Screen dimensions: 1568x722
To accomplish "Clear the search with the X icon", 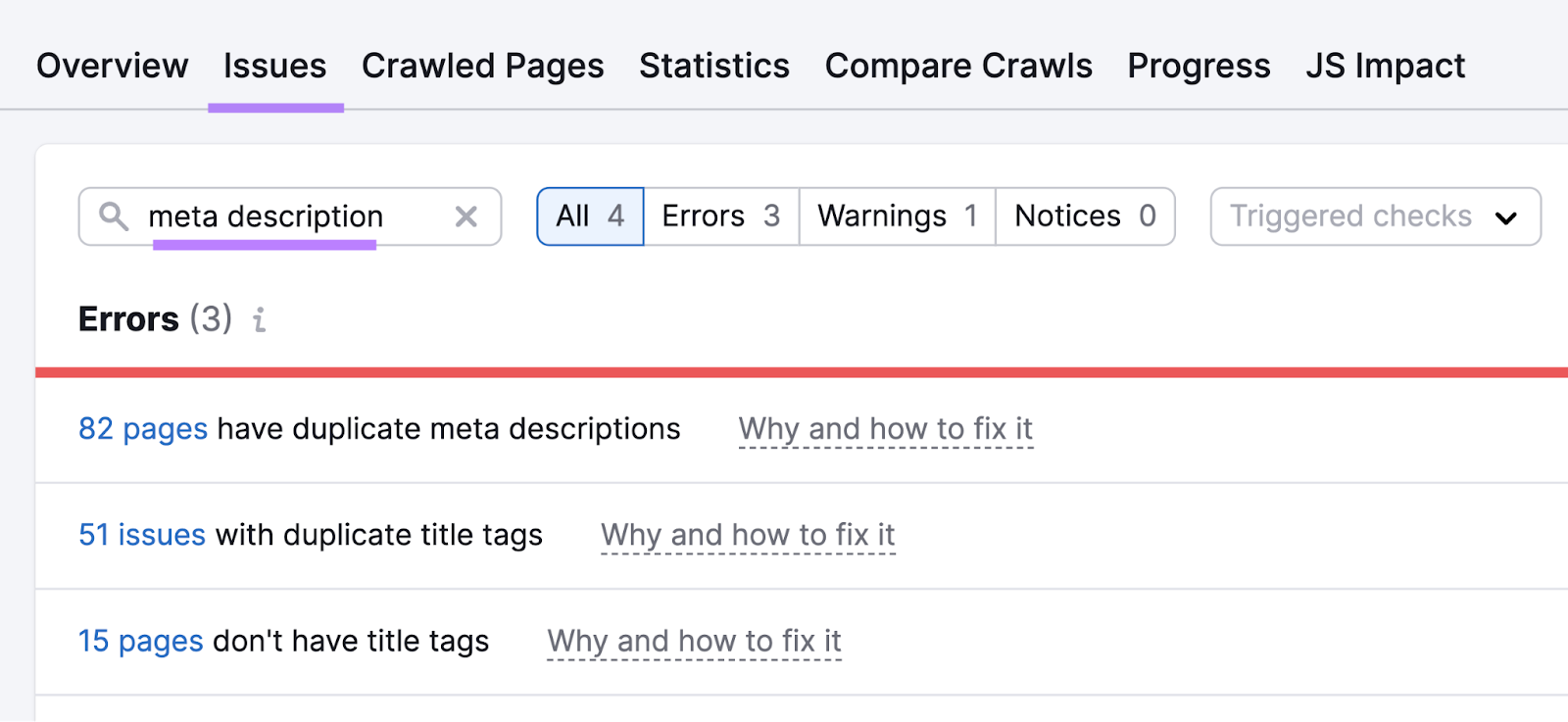I will (x=466, y=217).
